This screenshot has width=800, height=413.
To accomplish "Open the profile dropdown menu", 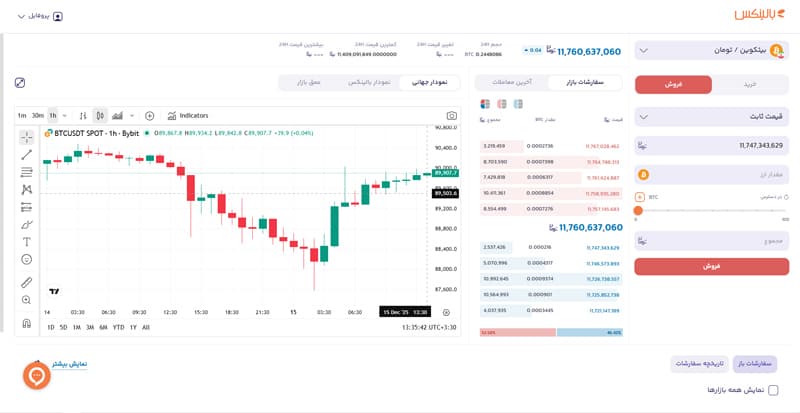I will tap(40, 16).
